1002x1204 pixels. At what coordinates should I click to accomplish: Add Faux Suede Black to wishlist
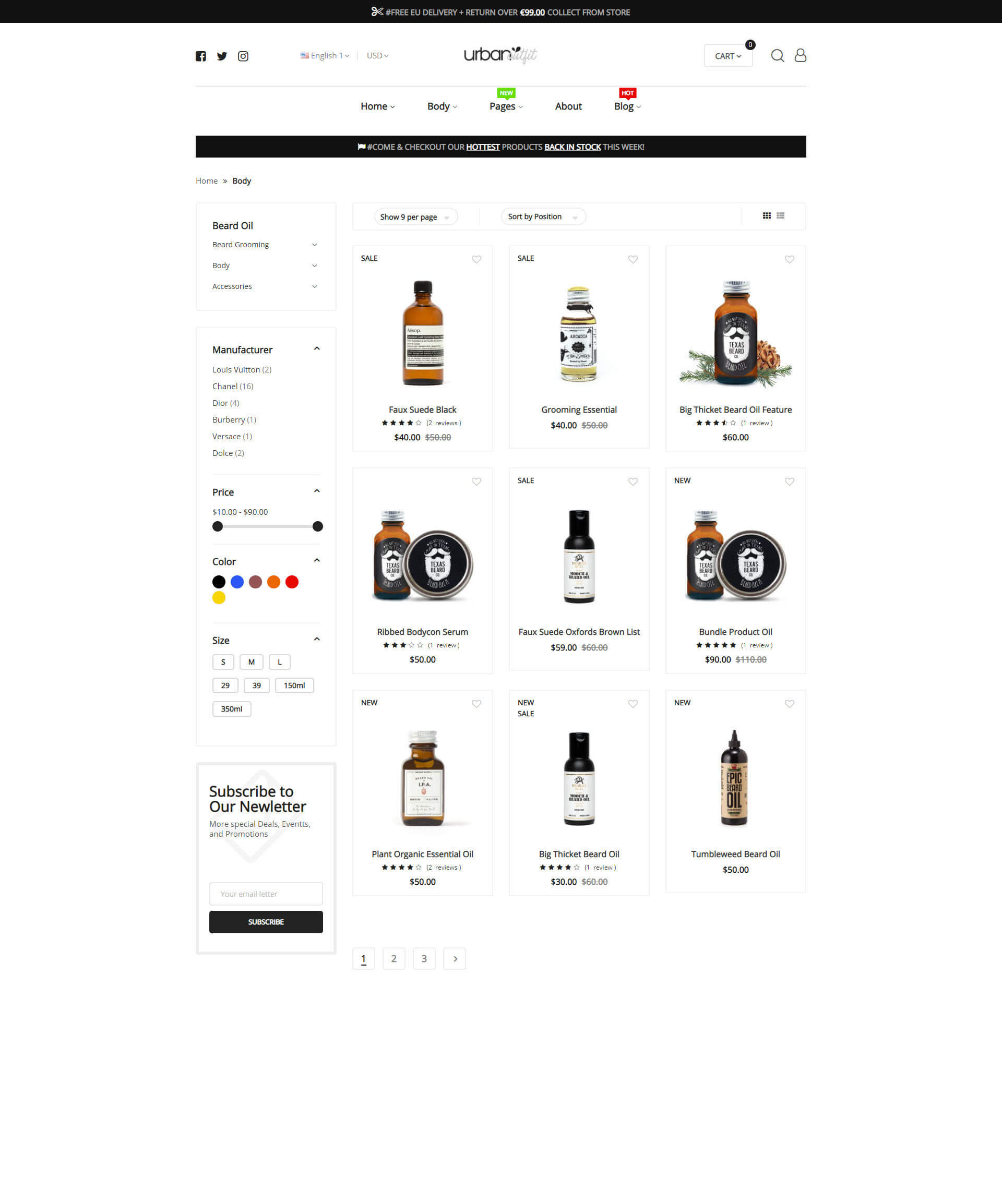(476, 259)
